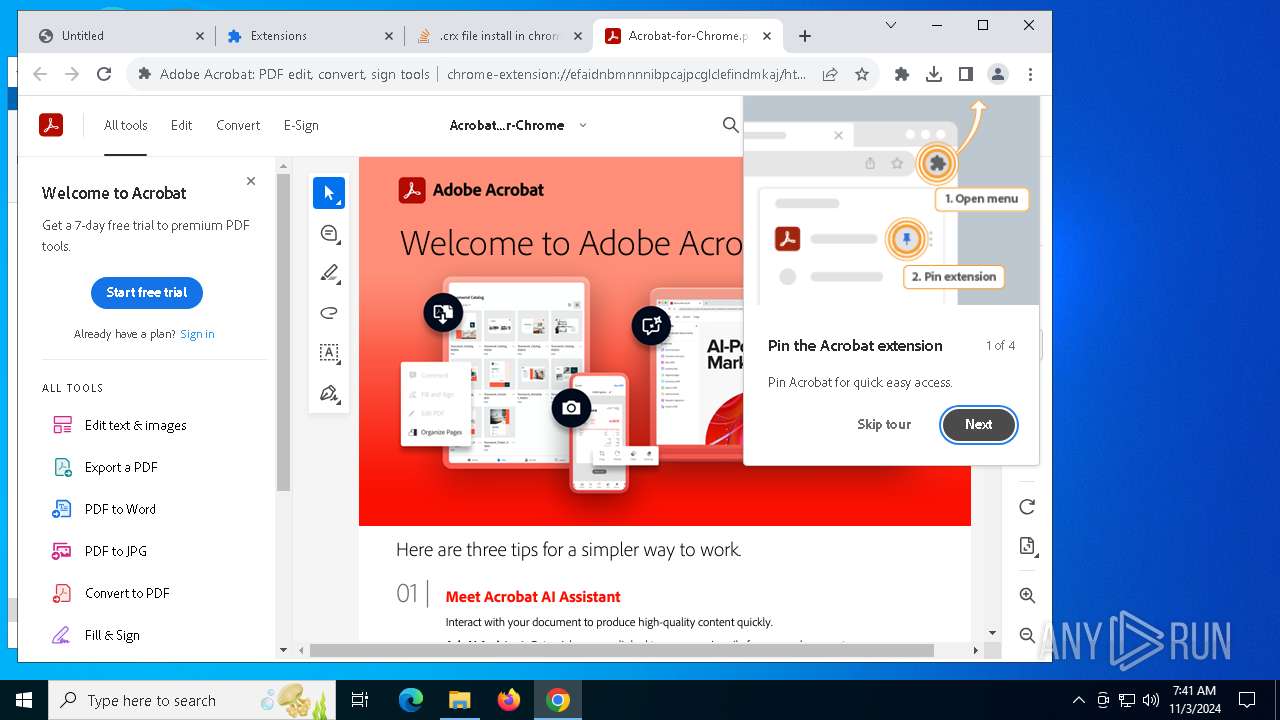Select the add comment tool
Image resolution: width=1280 pixels, height=720 pixels.
(329, 234)
